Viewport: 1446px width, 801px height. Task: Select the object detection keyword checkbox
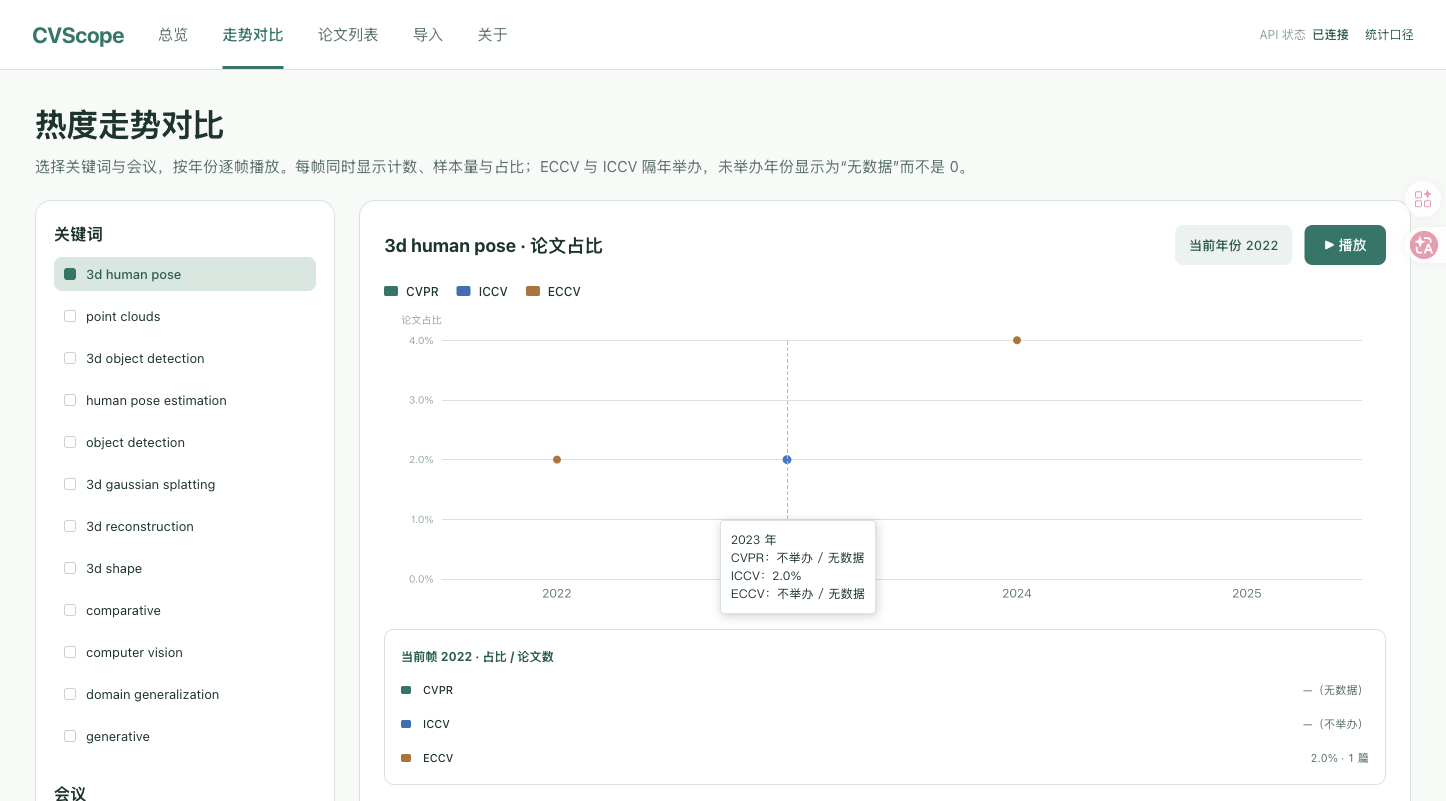pos(70,442)
